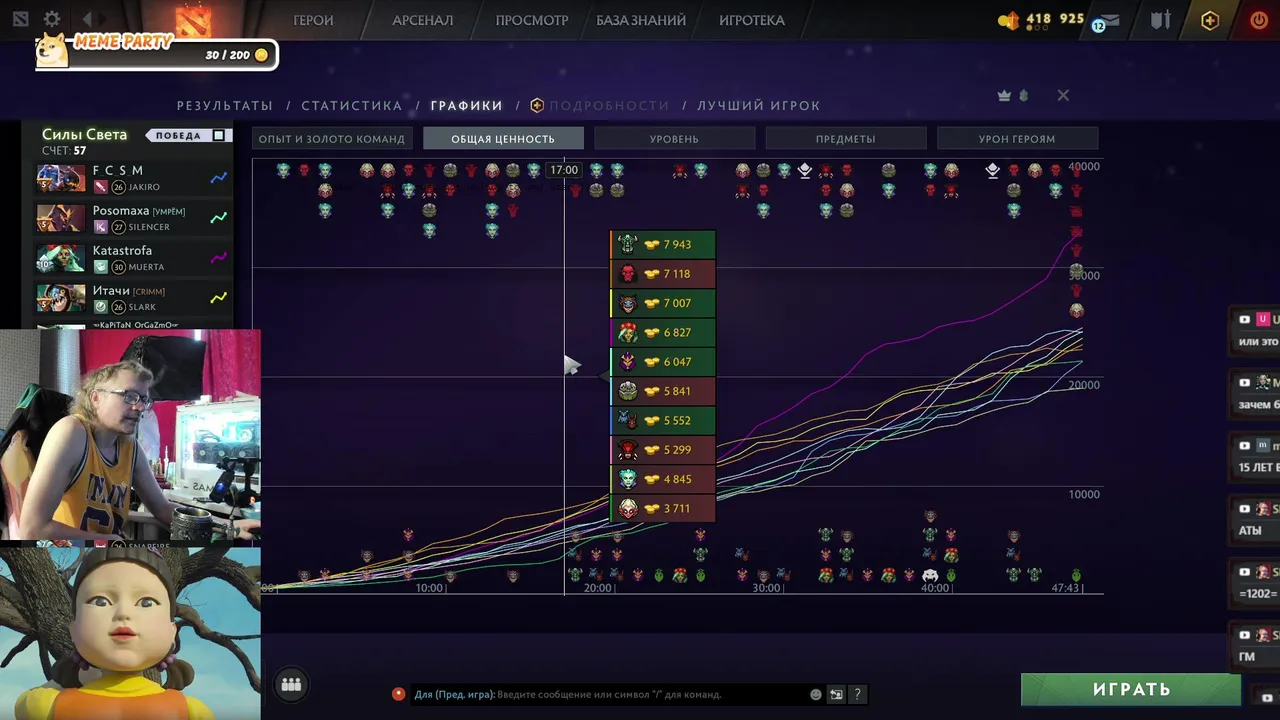Click the 7 943 net worth row
Image resolution: width=1280 pixels, height=720 pixels.
663,244
